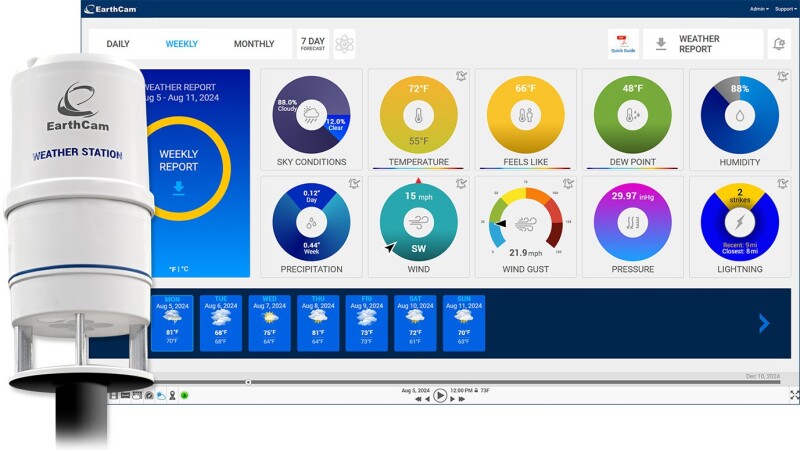The image size is (800, 450).
Task: Open alert settings bell icon
Action: (779, 44)
